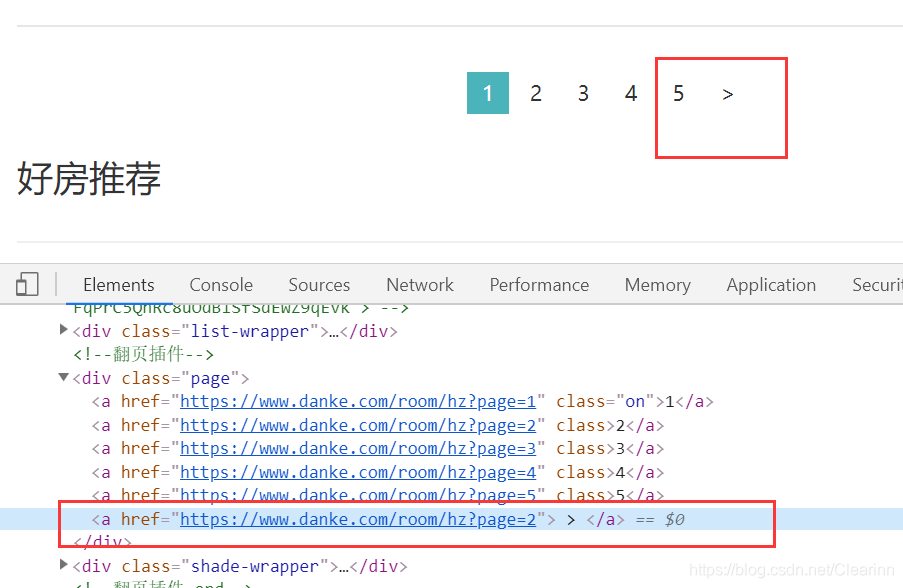The height and width of the screenshot is (588, 903).
Task: Toggle the device toolbar icon
Action: (27, 284)
